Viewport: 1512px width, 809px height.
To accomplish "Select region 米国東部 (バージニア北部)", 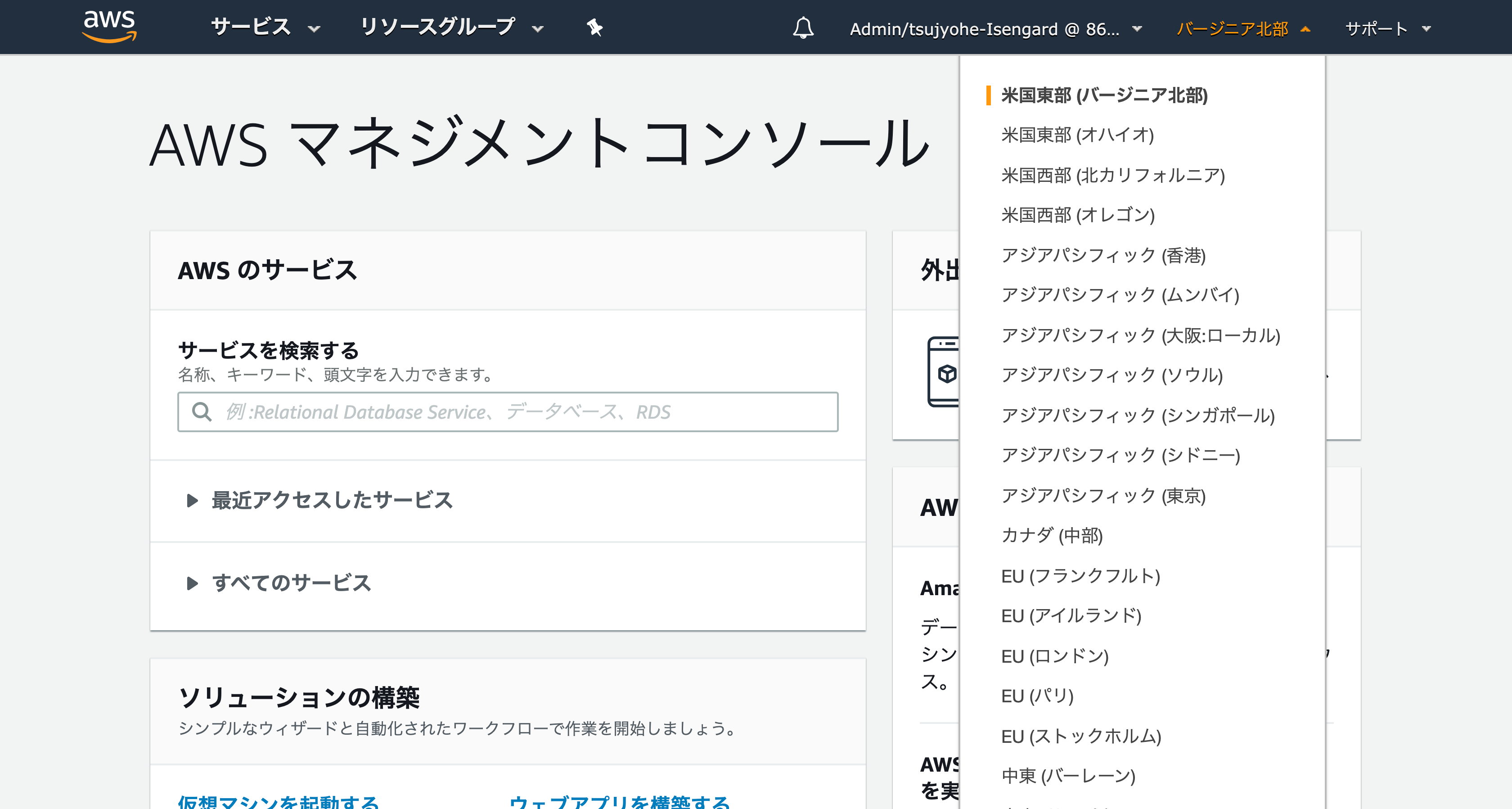I will pos(1104,95).
